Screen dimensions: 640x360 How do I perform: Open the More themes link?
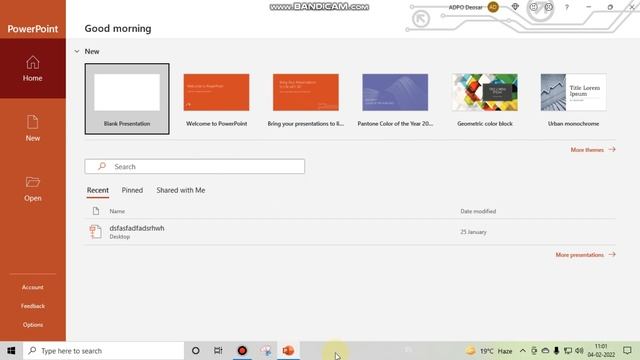(x=593, y=150)
